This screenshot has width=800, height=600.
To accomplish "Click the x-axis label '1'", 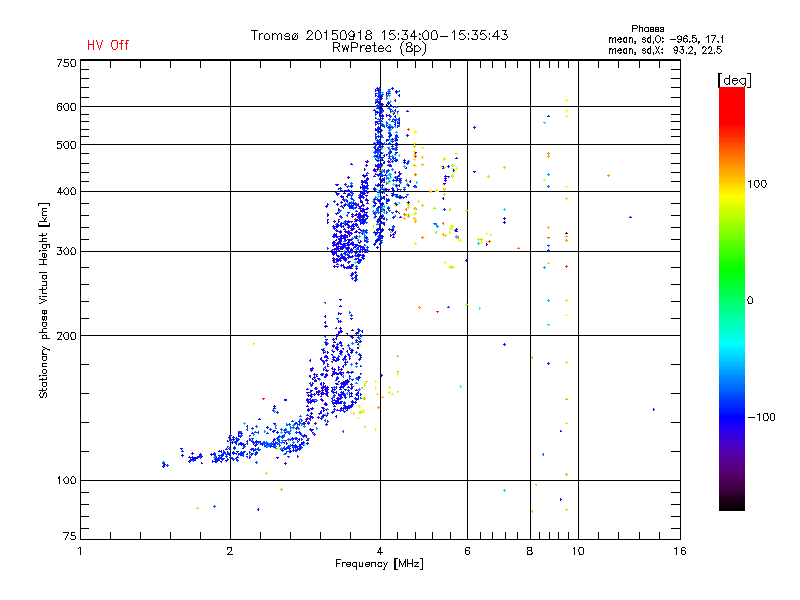I will (80, 551).
